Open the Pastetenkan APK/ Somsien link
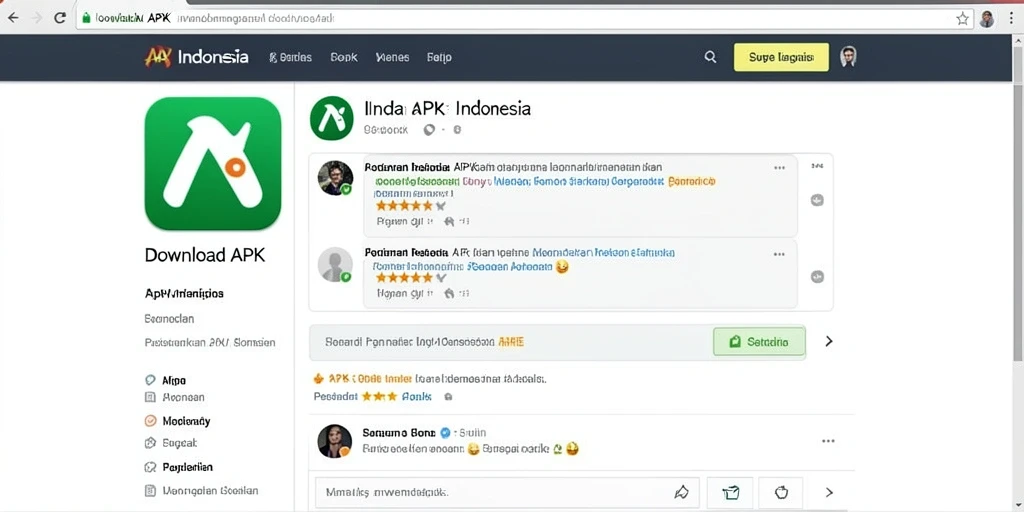This screenshot has height=512, width=1024. click(210, 342)
